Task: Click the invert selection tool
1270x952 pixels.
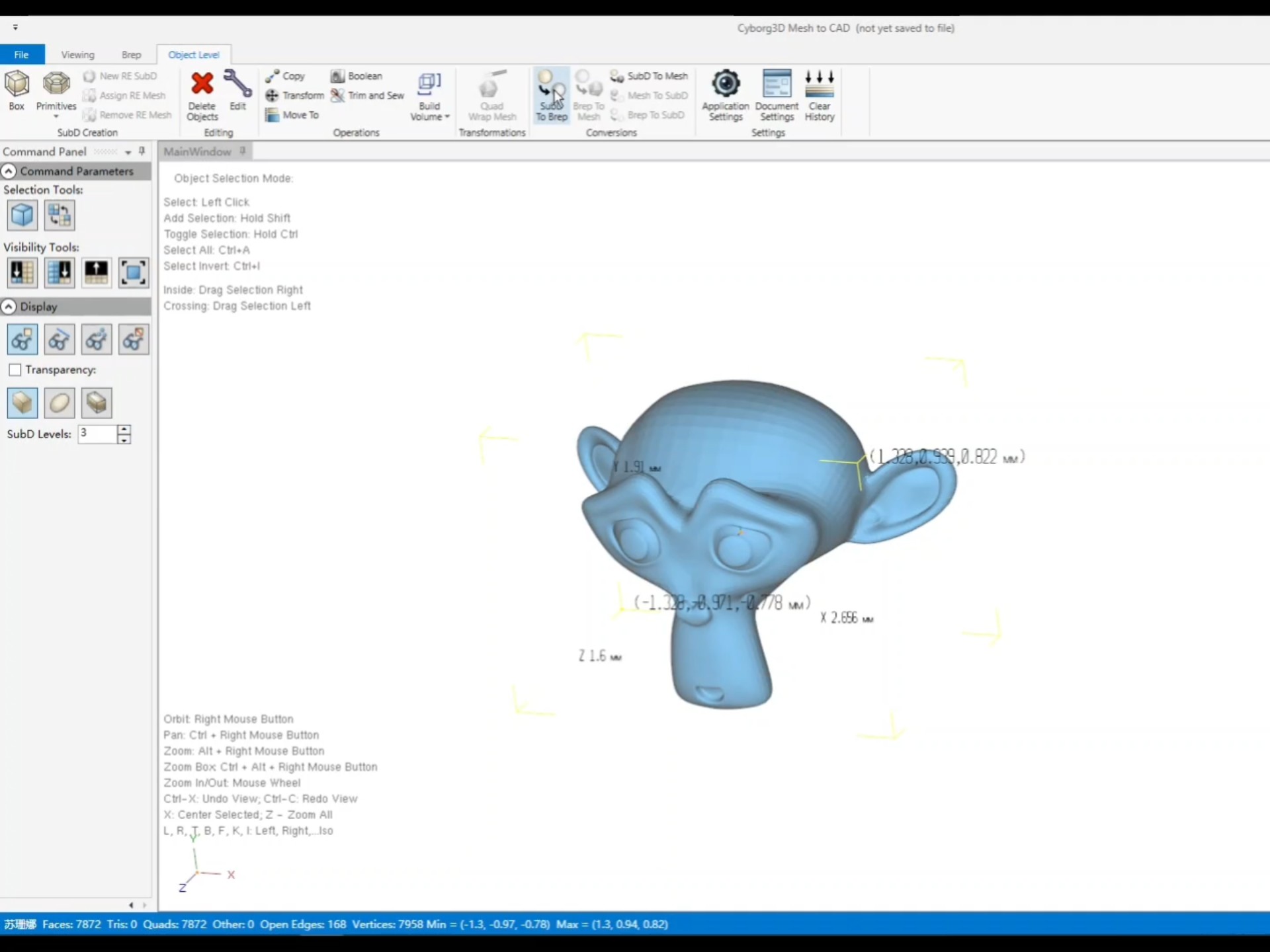Action: 60,216
